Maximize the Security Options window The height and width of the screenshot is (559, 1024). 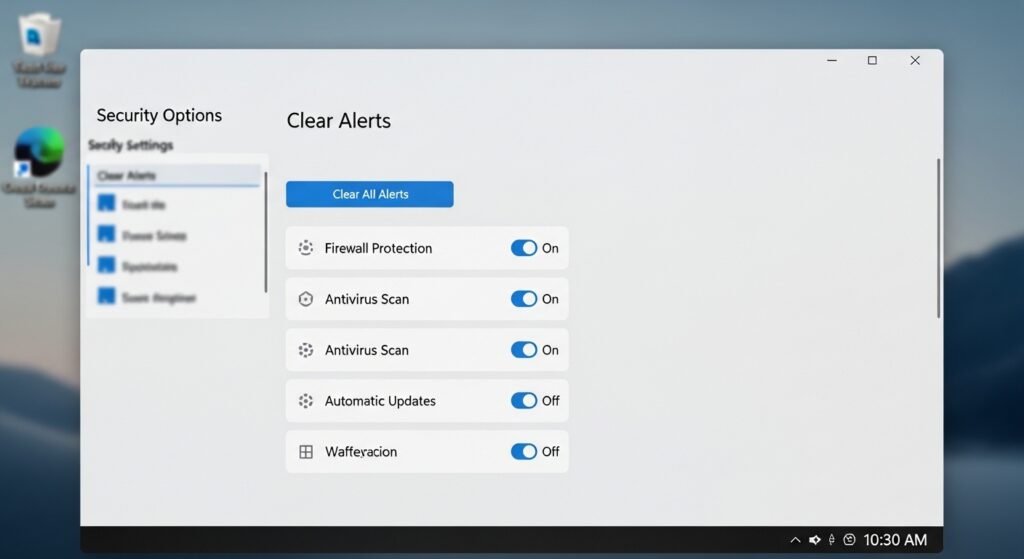point(872,61)
